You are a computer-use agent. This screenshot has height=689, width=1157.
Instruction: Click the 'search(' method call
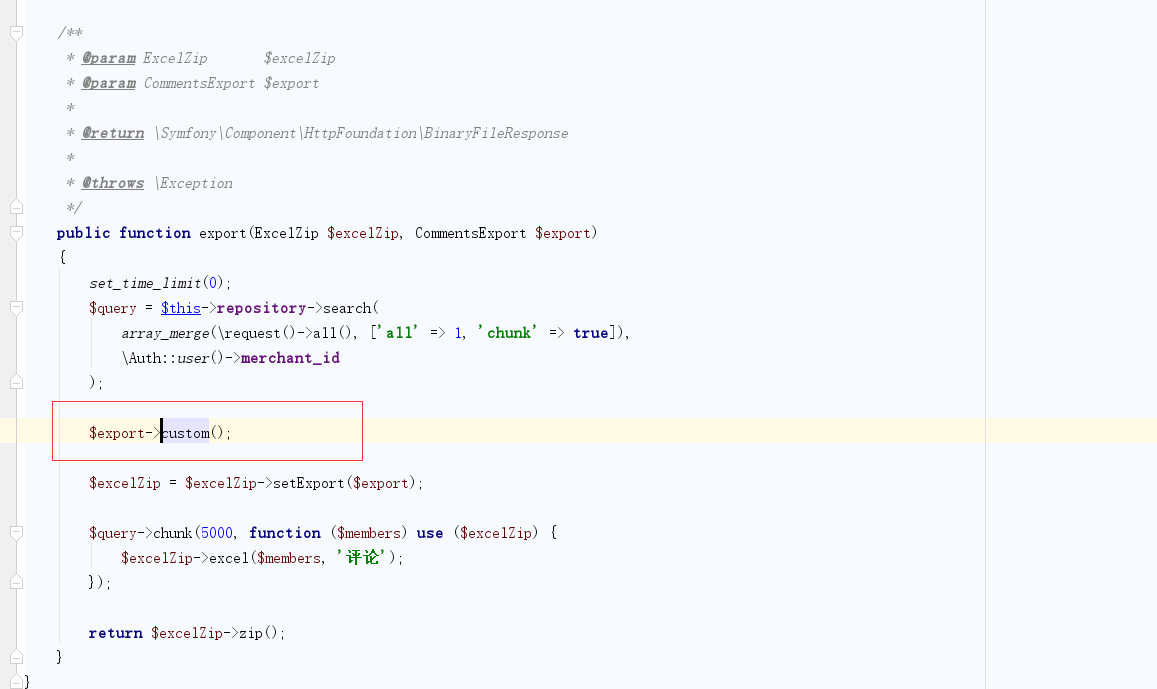(350, 308)
